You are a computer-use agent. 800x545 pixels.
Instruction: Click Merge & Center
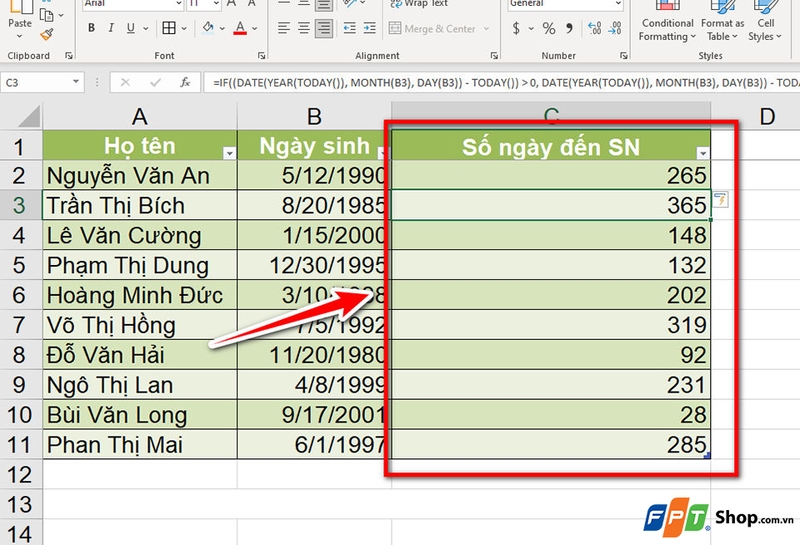tap(432, 29)
